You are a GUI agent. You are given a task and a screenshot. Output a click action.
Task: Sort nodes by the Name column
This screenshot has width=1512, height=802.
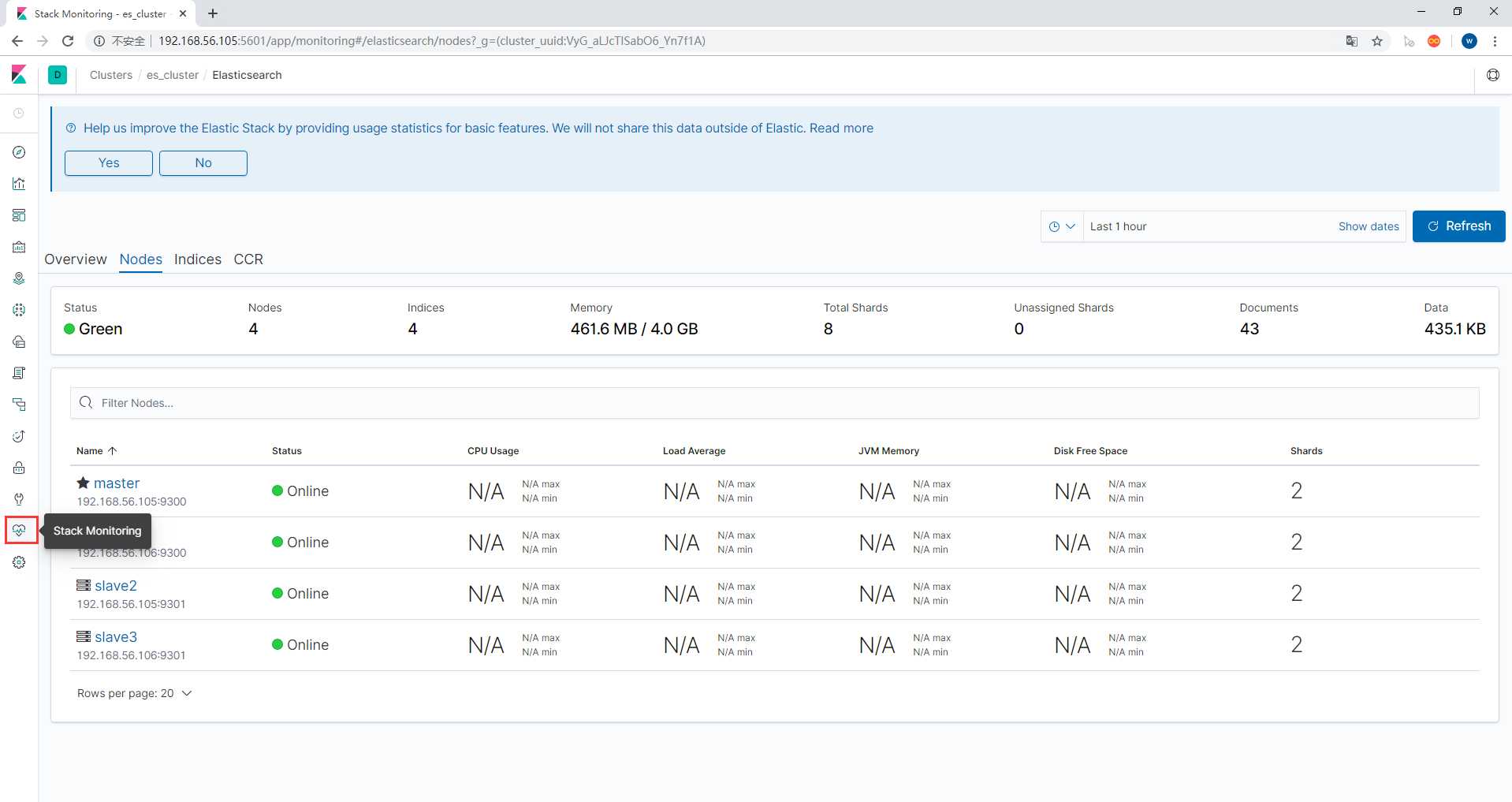(x=96, y=451)
